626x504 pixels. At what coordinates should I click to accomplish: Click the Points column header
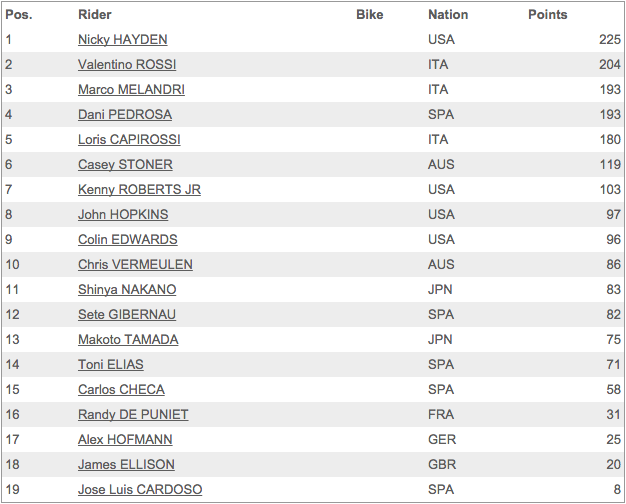(x=548, y=15)
